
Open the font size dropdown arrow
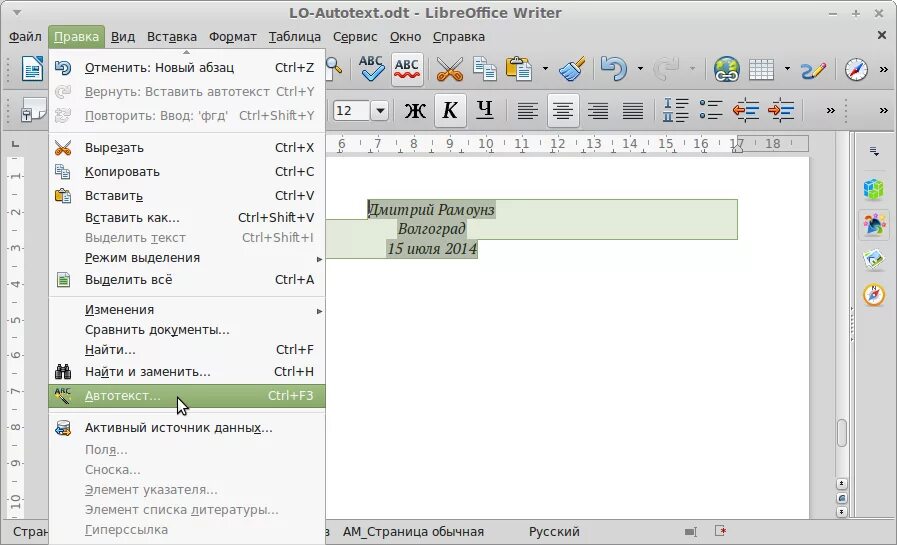click(380, 110)
